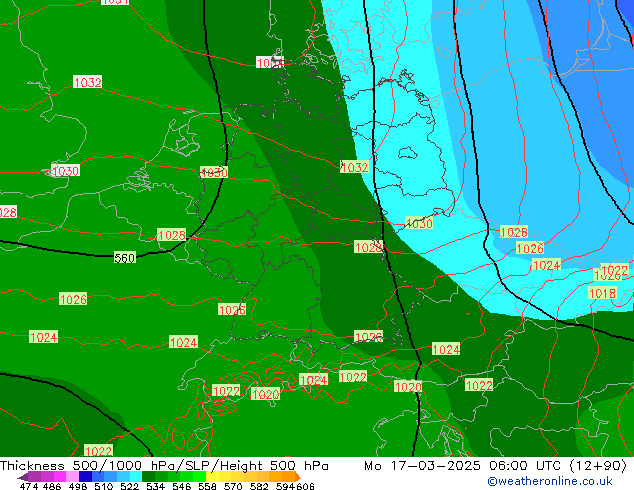Screen dimensions: 634x490
Task: Click the '1030' label crossed by black contour
Action: pyautogui.click(x=214, y=172)
